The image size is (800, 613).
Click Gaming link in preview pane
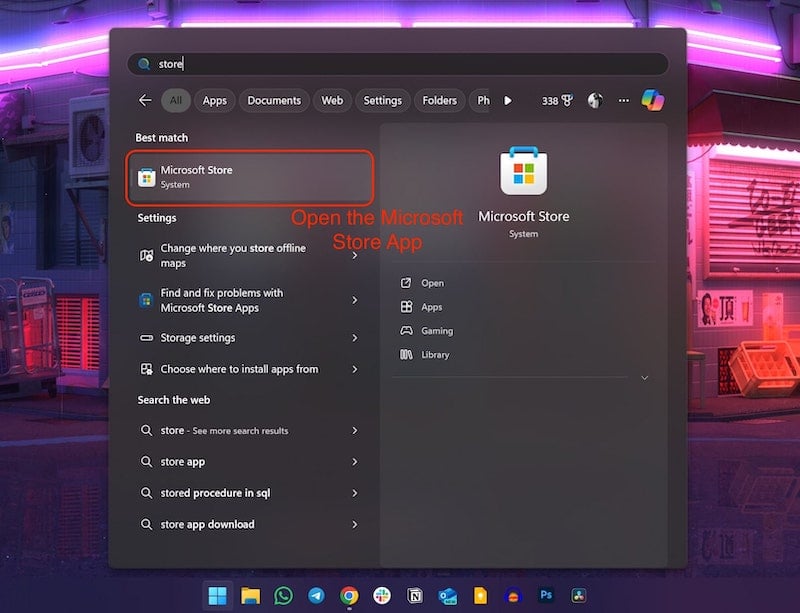[x=437, y=331]
